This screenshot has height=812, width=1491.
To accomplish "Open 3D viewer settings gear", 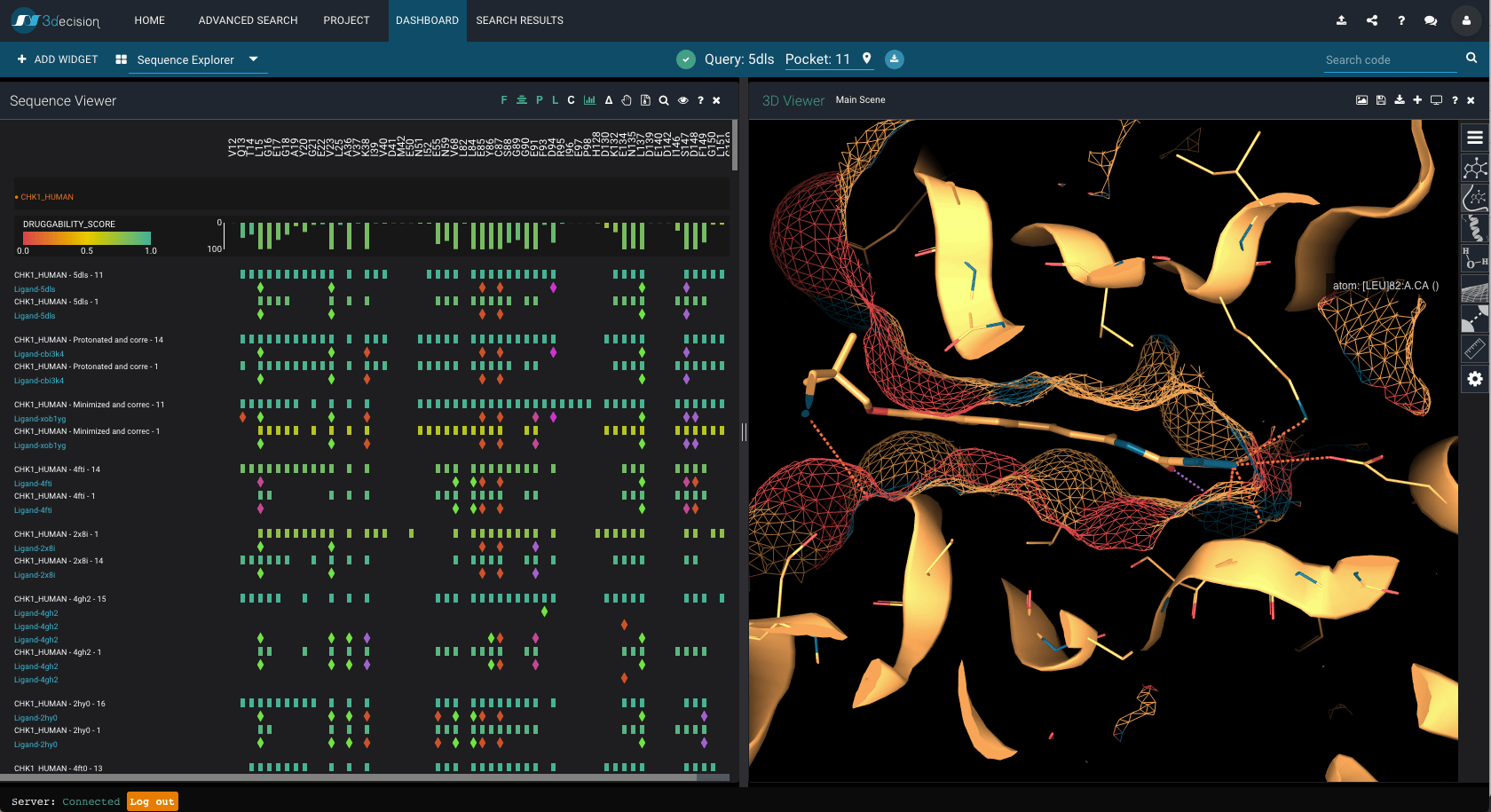I will (1474, 379).
